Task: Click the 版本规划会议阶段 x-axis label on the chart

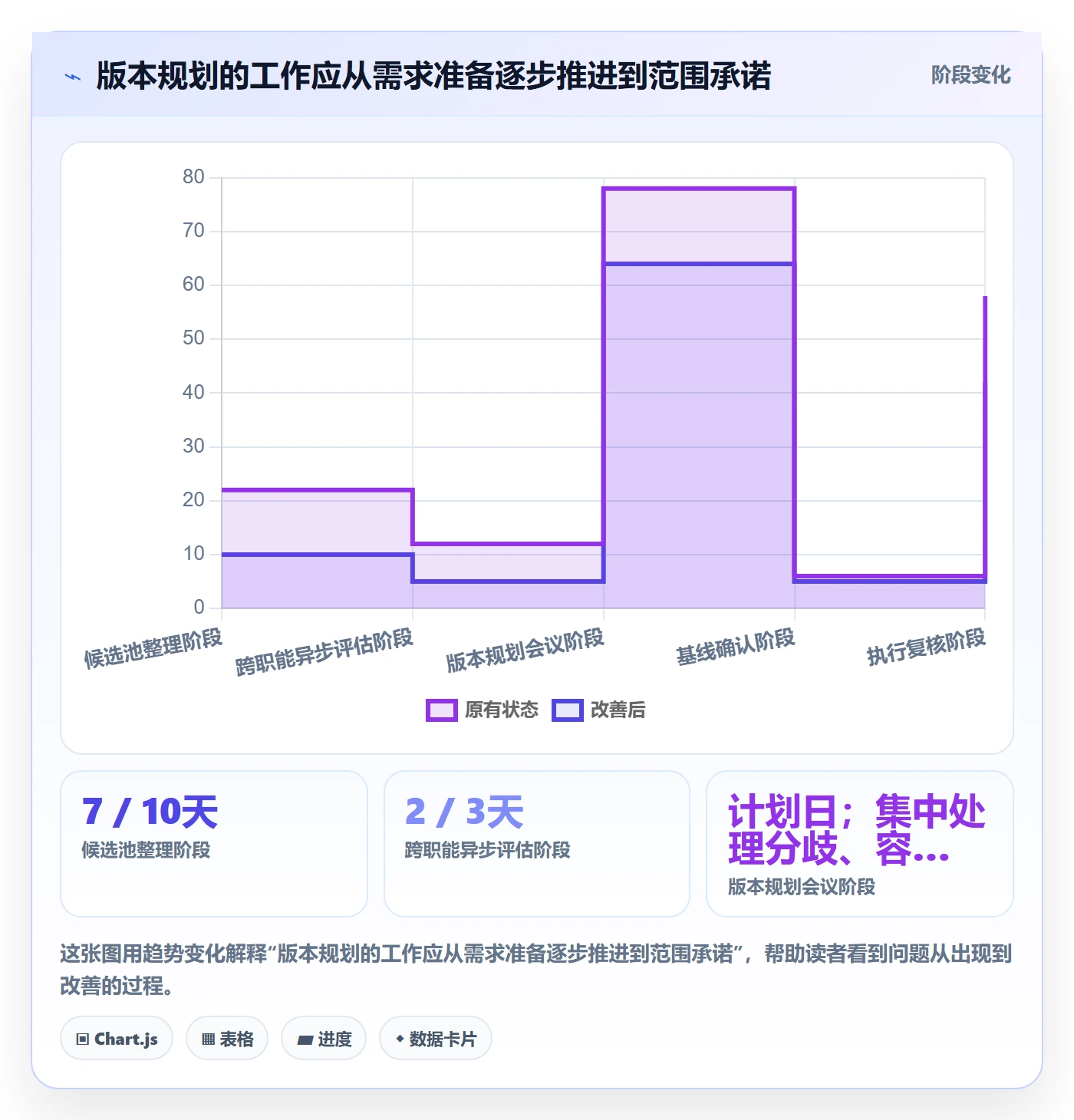Action: pos(525,651)
